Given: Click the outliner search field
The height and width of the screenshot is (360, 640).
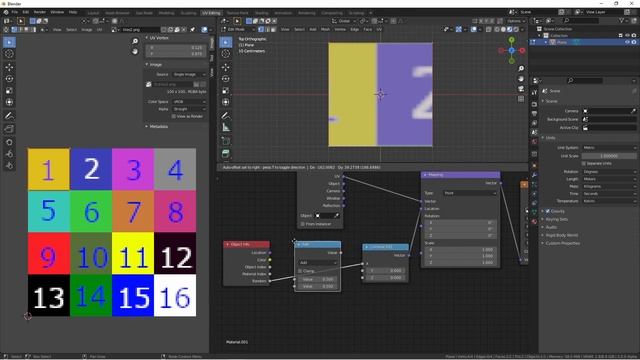Looking at the screenshot, I should [x=581, y=20].
